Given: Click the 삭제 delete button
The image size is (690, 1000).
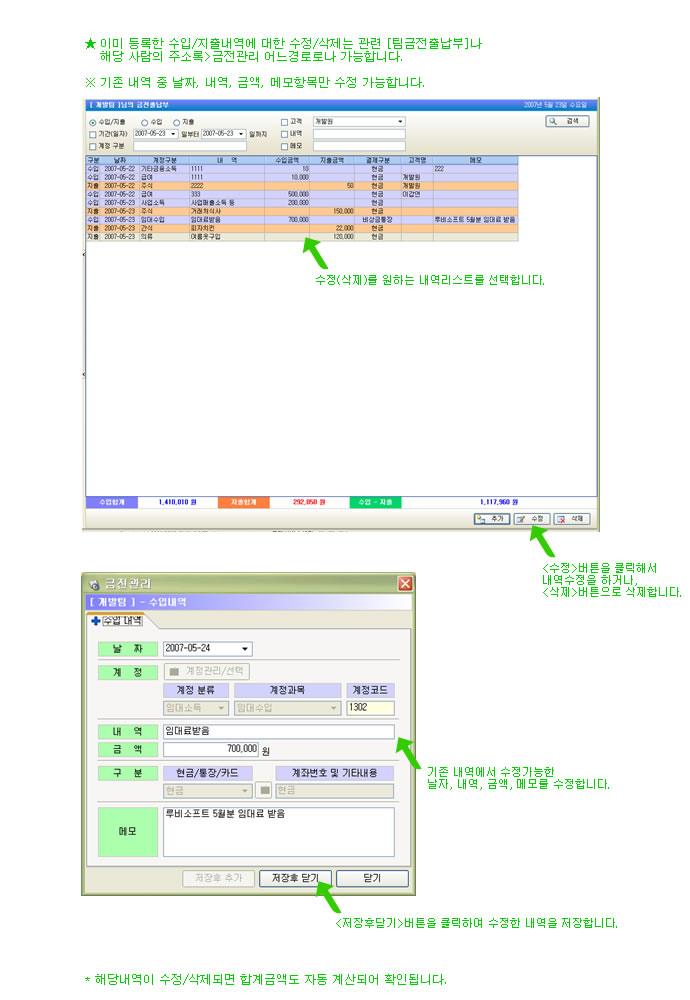Looking at the screenshot, I should pyautogui.click(x=571, y=519).
